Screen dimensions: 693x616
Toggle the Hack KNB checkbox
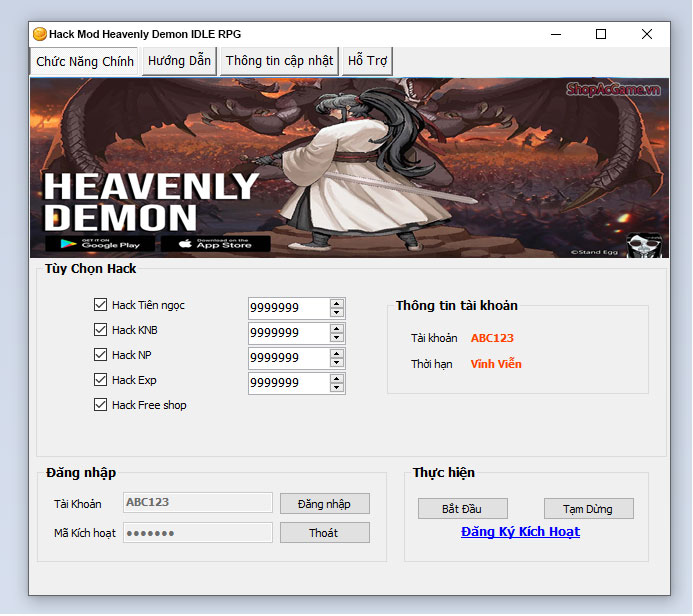coord(100,330)
